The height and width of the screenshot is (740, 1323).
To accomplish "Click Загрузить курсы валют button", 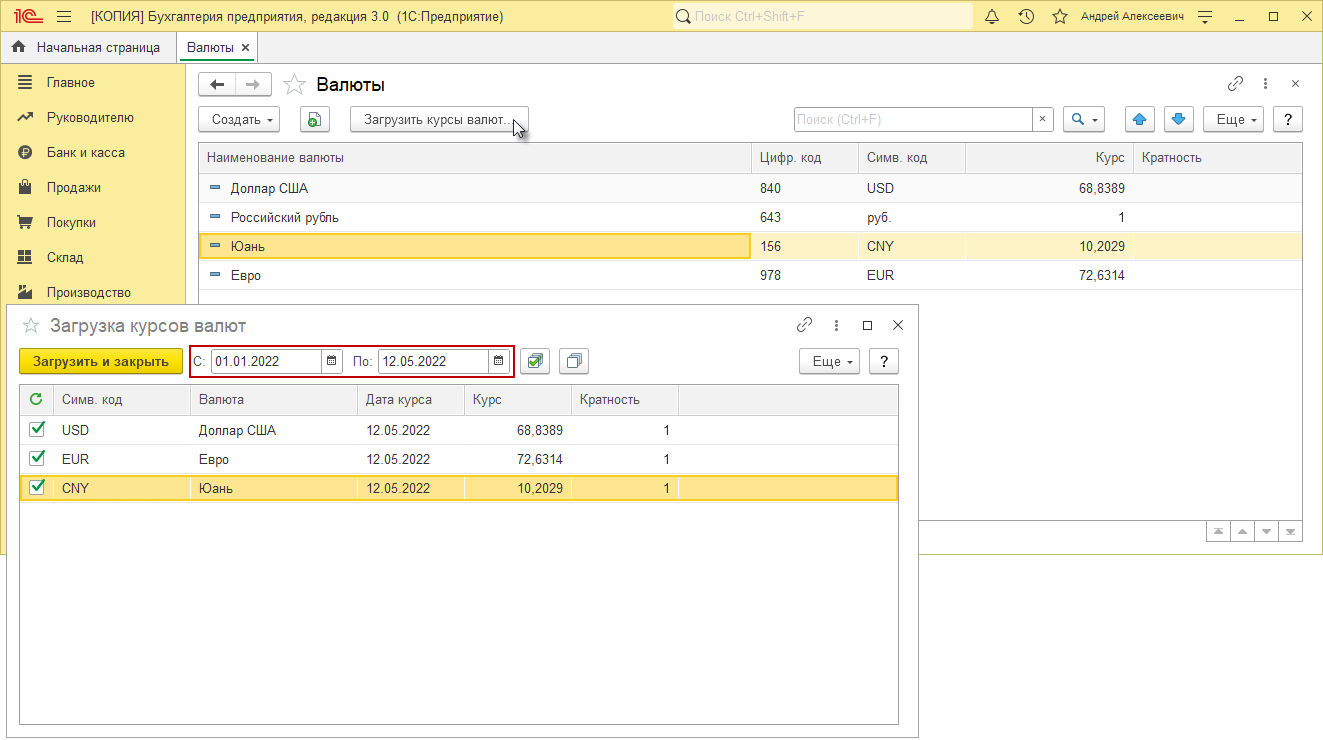I will click(x=439, y=119).
